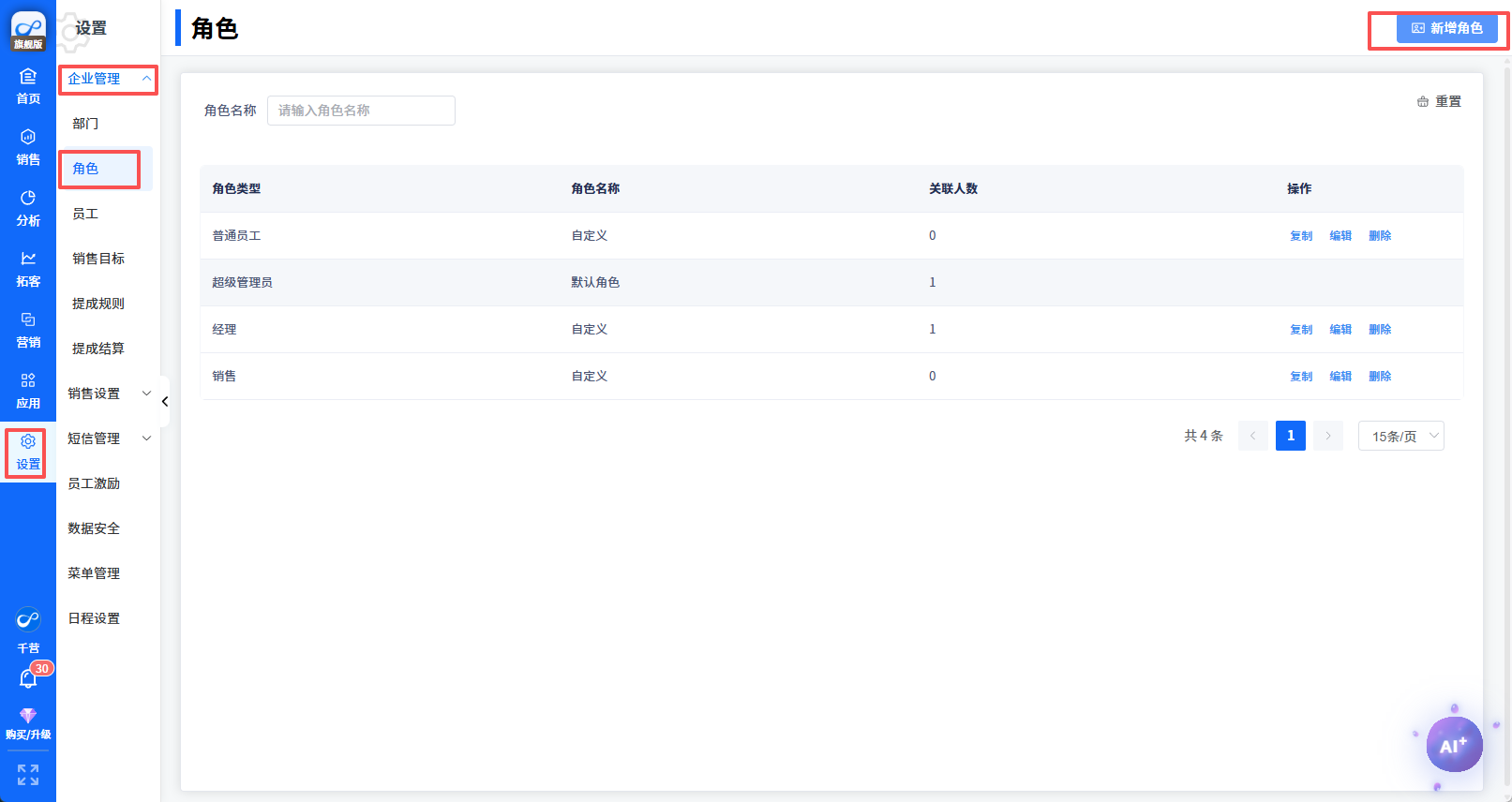Open the 营销 marketing module icon
Screen dimensions: 1512x802
[x=28, y=330]
